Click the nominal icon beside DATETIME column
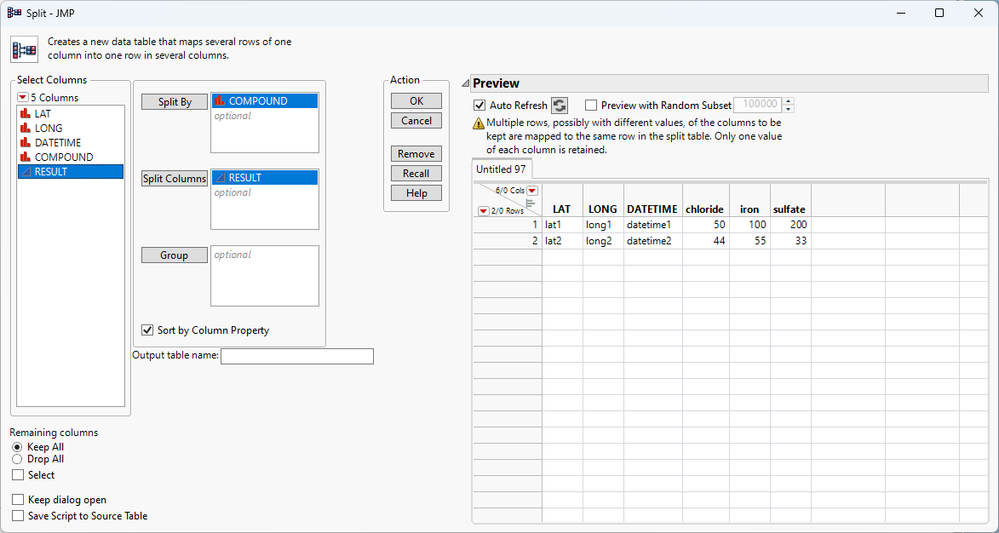The image size is (999, 533). 25,143
